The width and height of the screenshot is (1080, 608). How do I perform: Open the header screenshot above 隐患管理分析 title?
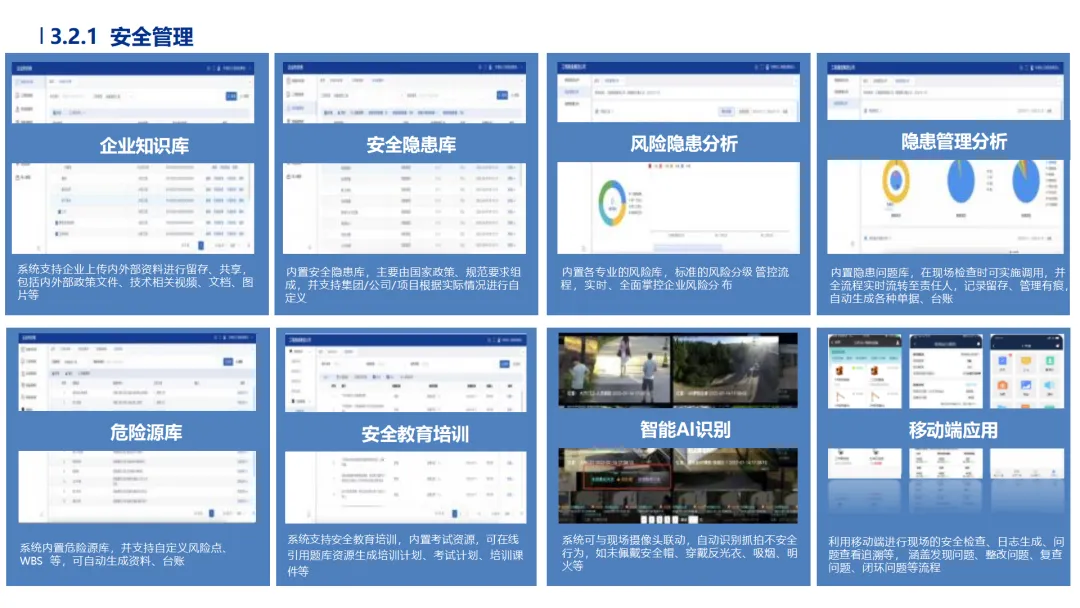pyautogui.click(x=945, y=90)
